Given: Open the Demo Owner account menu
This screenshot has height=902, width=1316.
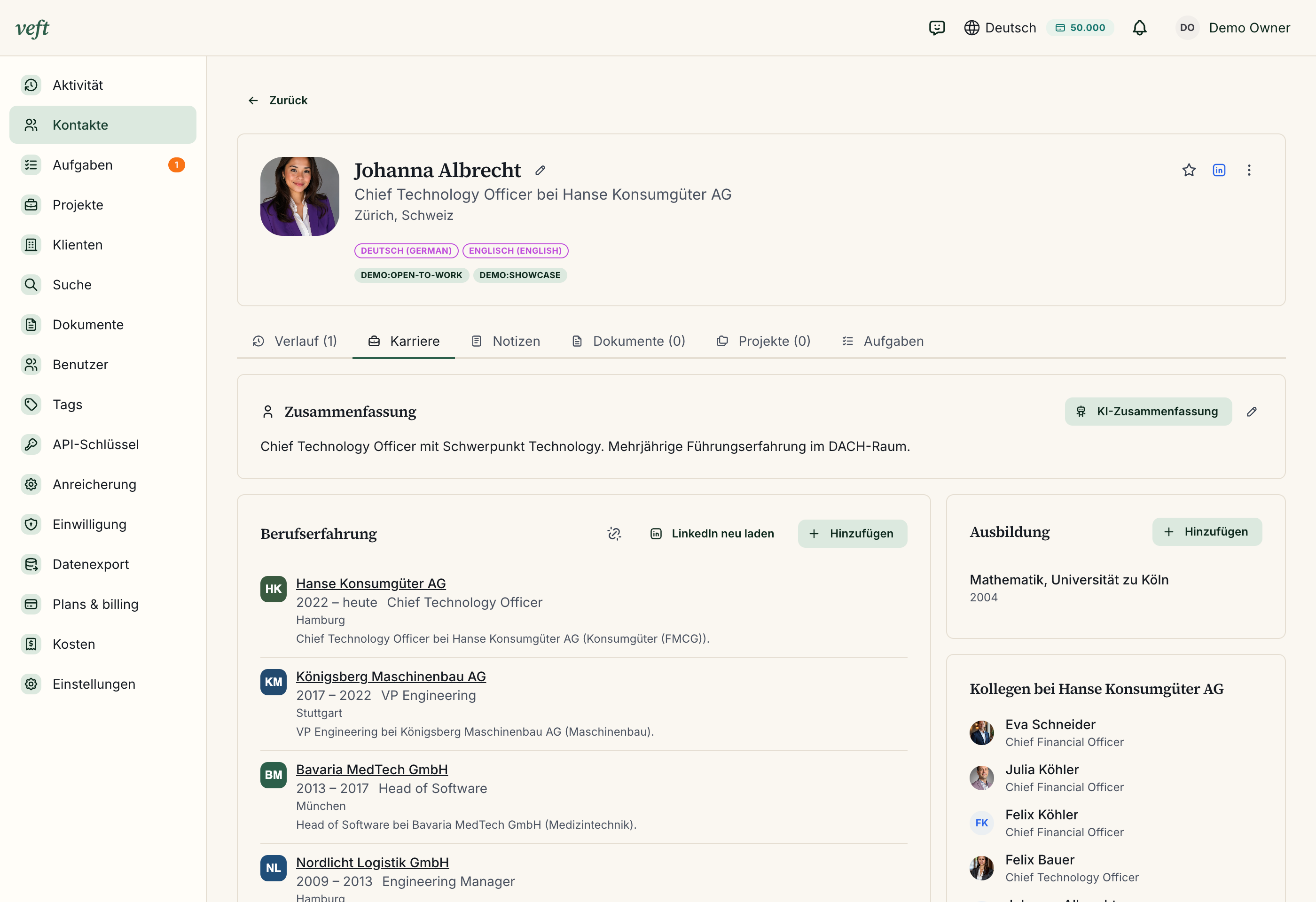Looking at the screenshot, I should tap(1233, 28).
